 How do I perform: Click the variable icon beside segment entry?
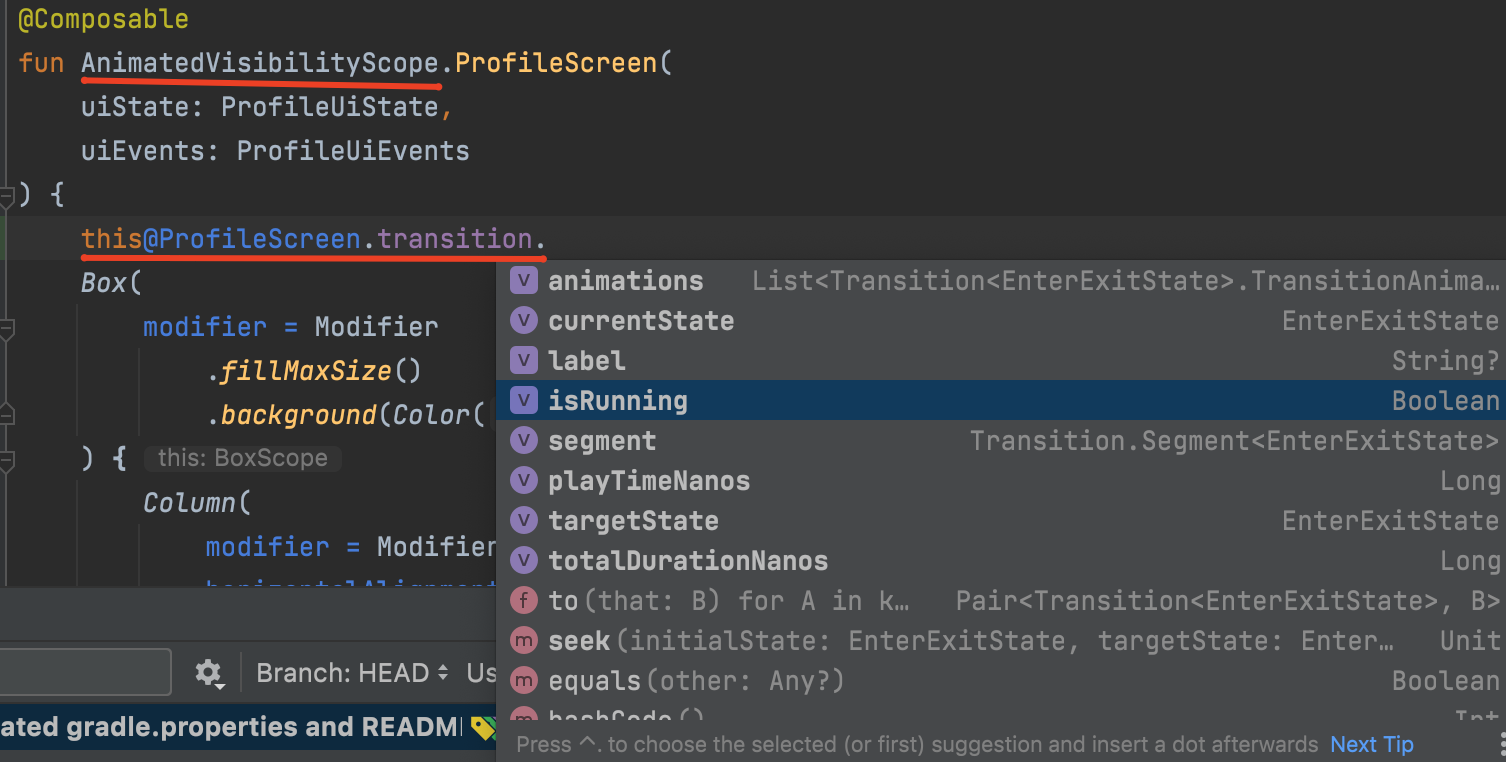(523, 440)
